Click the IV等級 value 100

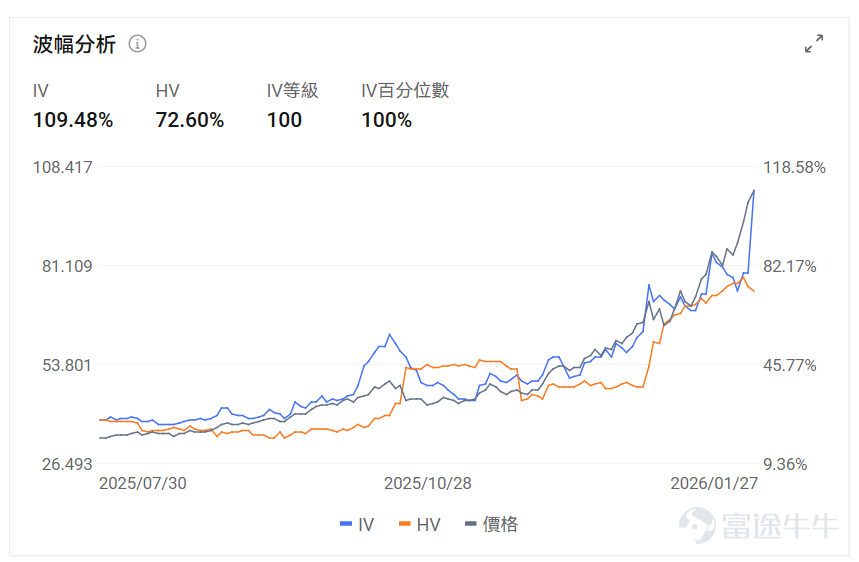point(284,120)
